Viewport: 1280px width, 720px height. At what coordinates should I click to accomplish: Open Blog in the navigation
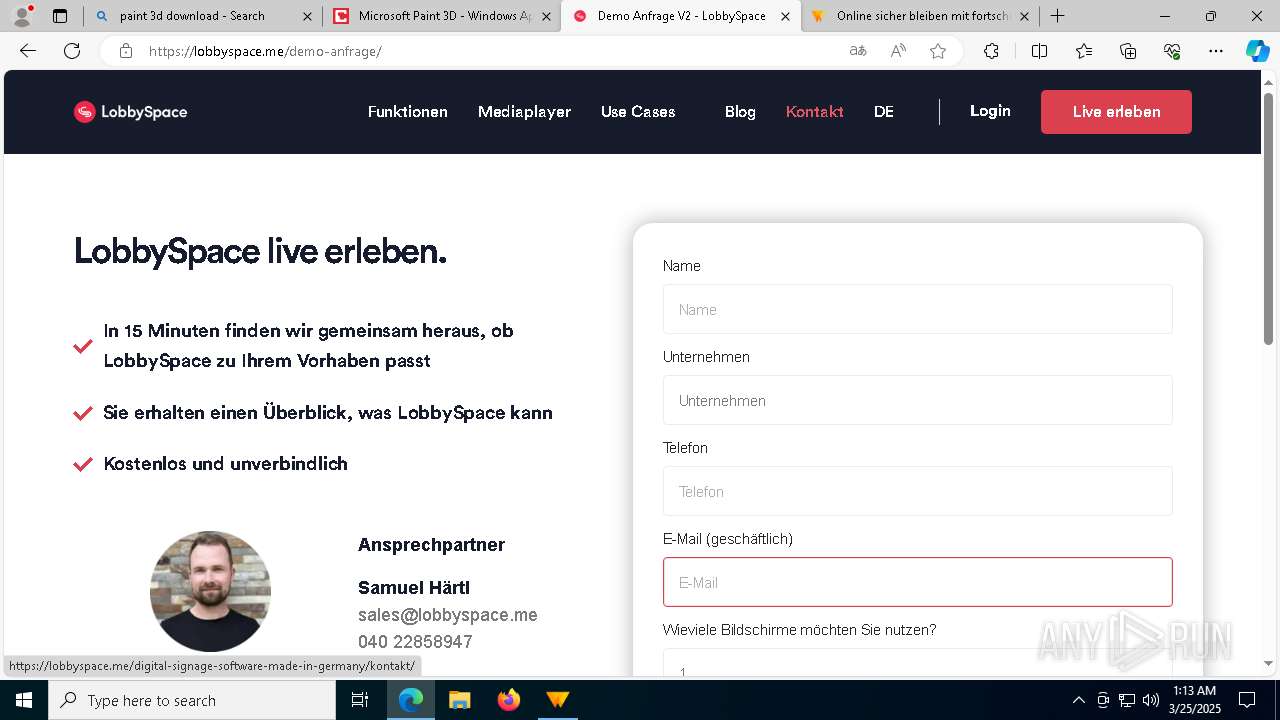tap(740, 112)
